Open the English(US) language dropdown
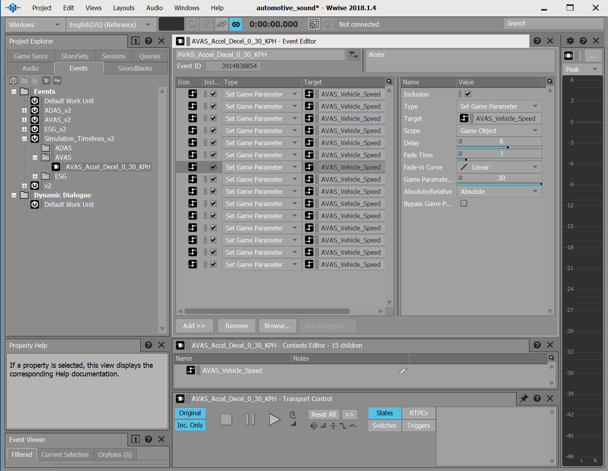Screen dimensions: 608x471 pos(110,25)
